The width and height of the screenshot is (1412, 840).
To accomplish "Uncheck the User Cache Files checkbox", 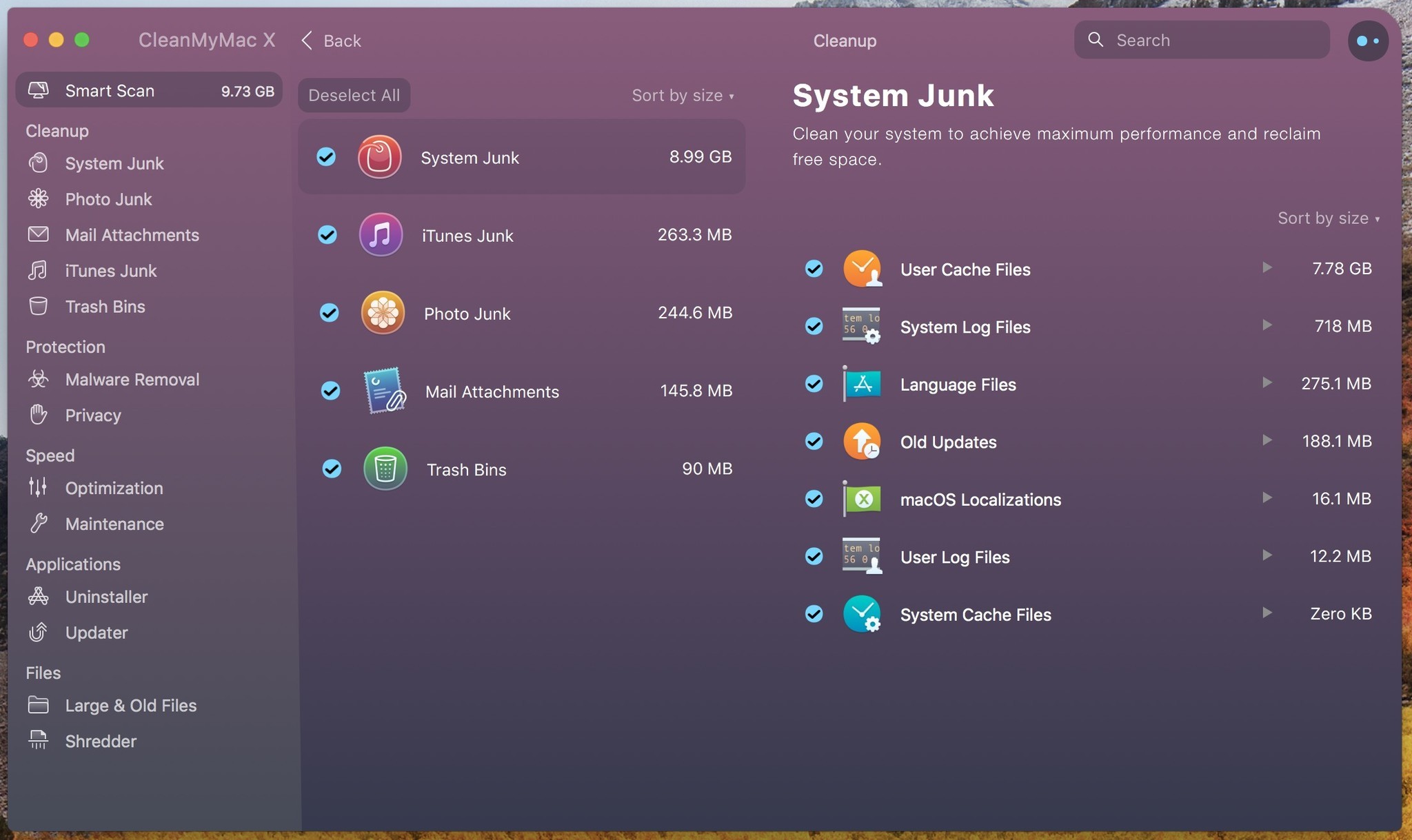I will click(814, 269).
